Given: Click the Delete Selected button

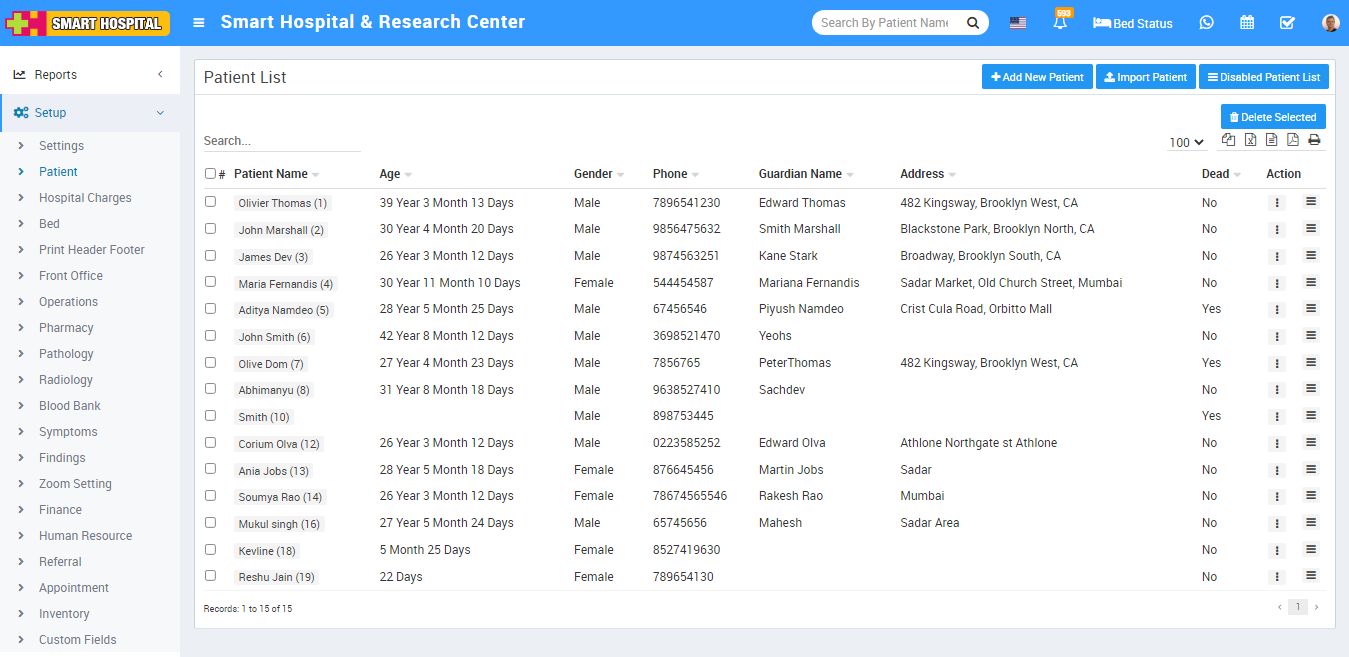Looking at the screenshot, I should tap(1272, 117).
